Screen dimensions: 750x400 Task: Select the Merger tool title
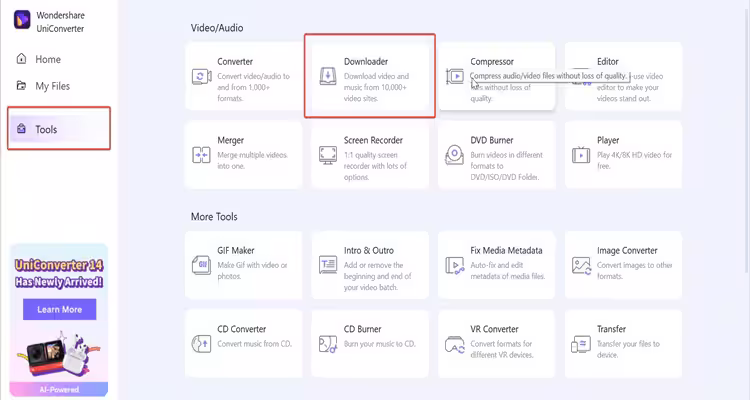coord(231,140)
